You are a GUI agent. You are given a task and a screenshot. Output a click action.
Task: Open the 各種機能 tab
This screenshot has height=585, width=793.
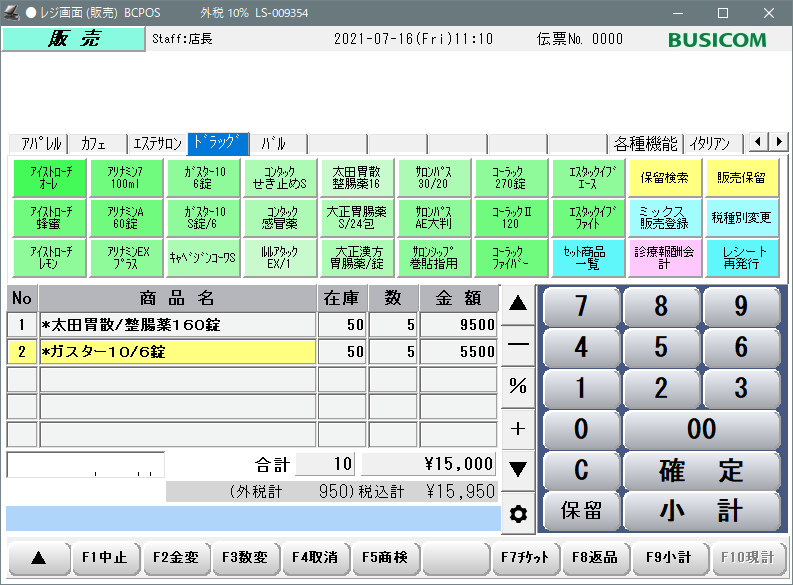[646, 143]
